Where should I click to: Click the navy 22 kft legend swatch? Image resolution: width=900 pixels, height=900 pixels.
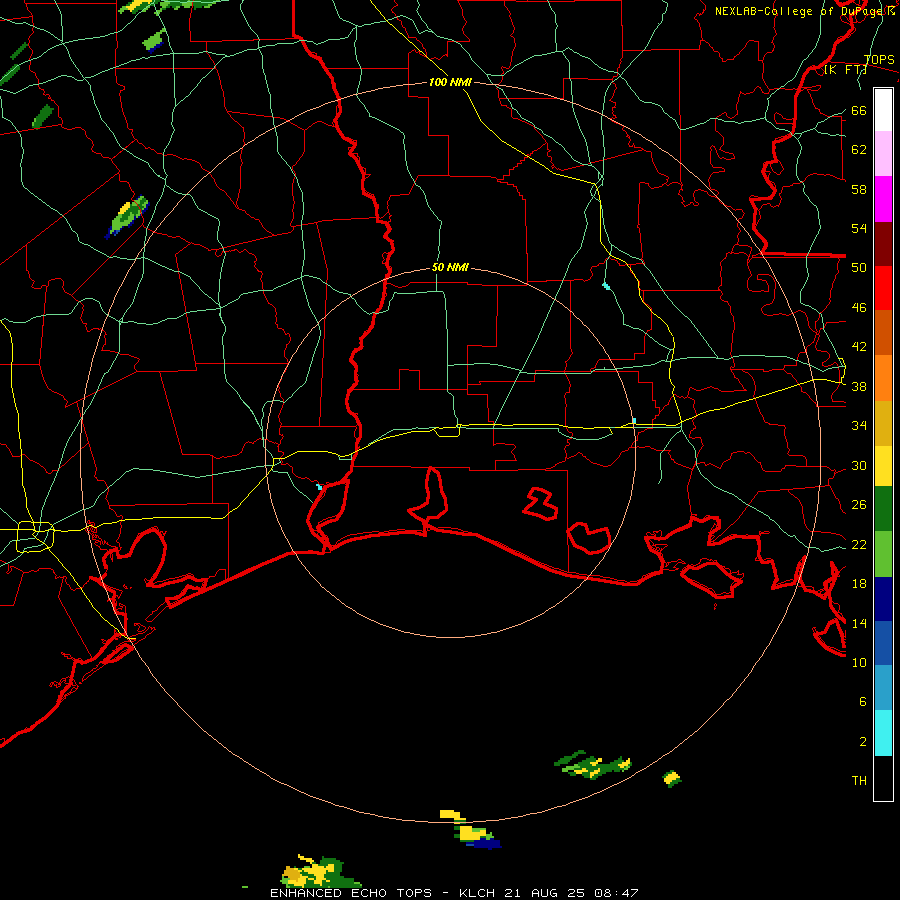(x=883, y=599)
